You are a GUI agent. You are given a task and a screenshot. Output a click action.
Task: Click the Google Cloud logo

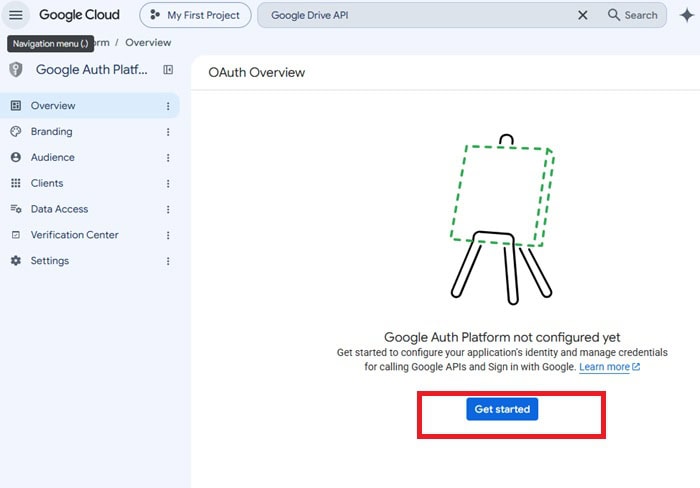tap(79, 15)
